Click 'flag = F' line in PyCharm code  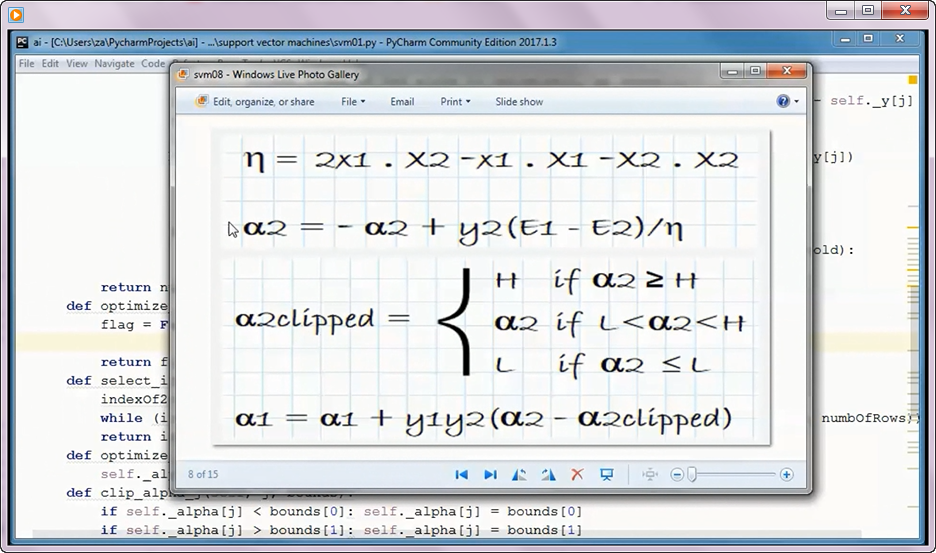click(x=134, y=325)
